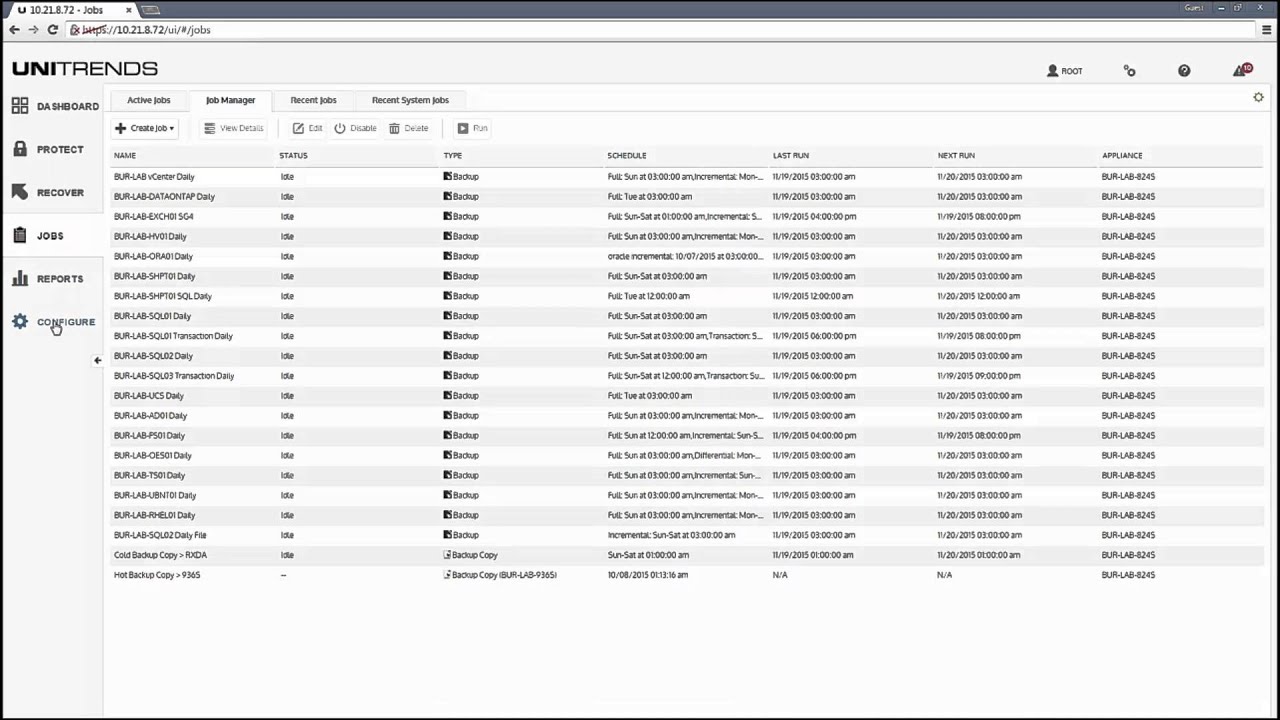Click the settings icon beside ROOT
The height and width of the screenshot is (720, 1280).
click(x=1129, y=71)
